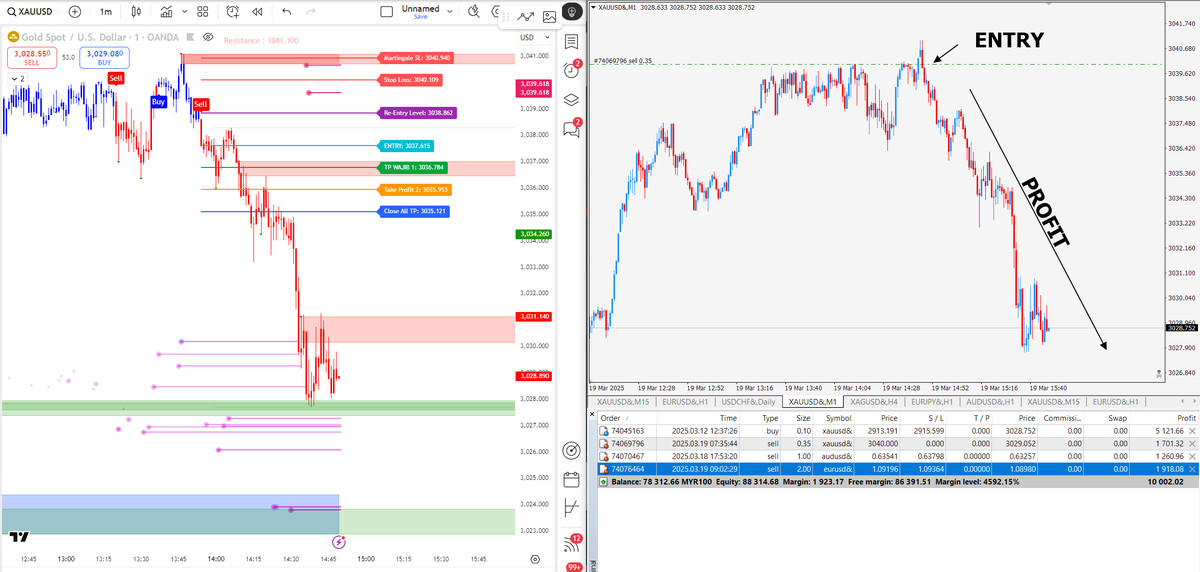The height and width of the screenshot is (572, 1200).
Task: Open the object tree layers icon
Action: [x=571, y=99]
